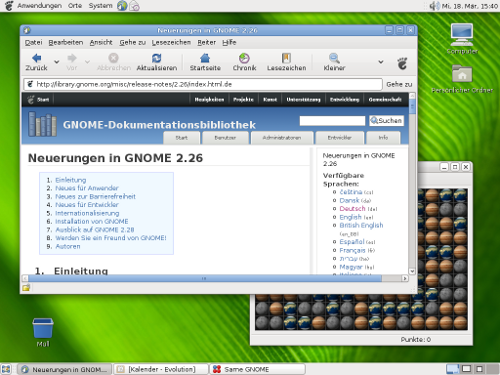Viewport: 500px width, 375px height.
Task: Open Neues für Anwender link
Action: [x=87, y=188]
